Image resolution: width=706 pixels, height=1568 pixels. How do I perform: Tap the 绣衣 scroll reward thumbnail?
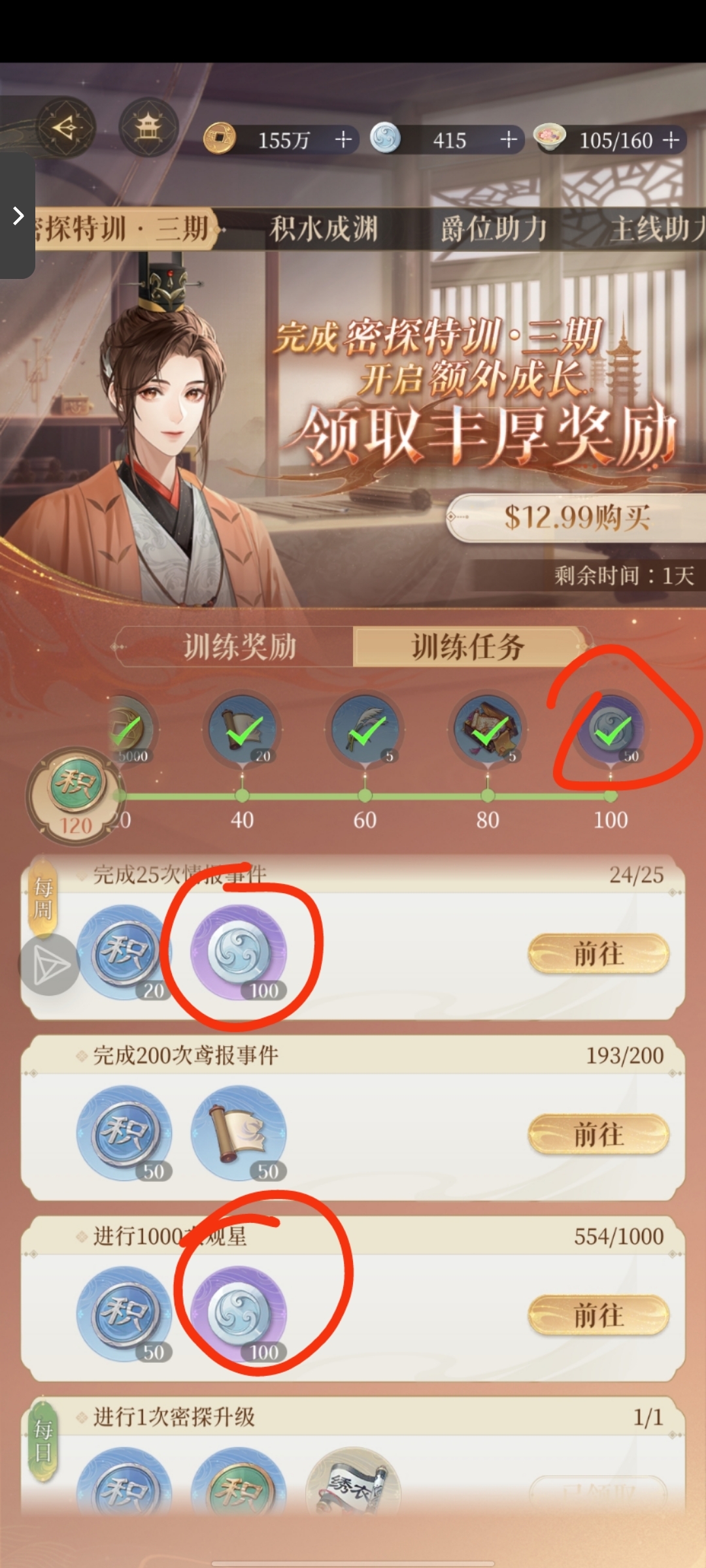pos(353,1483)
